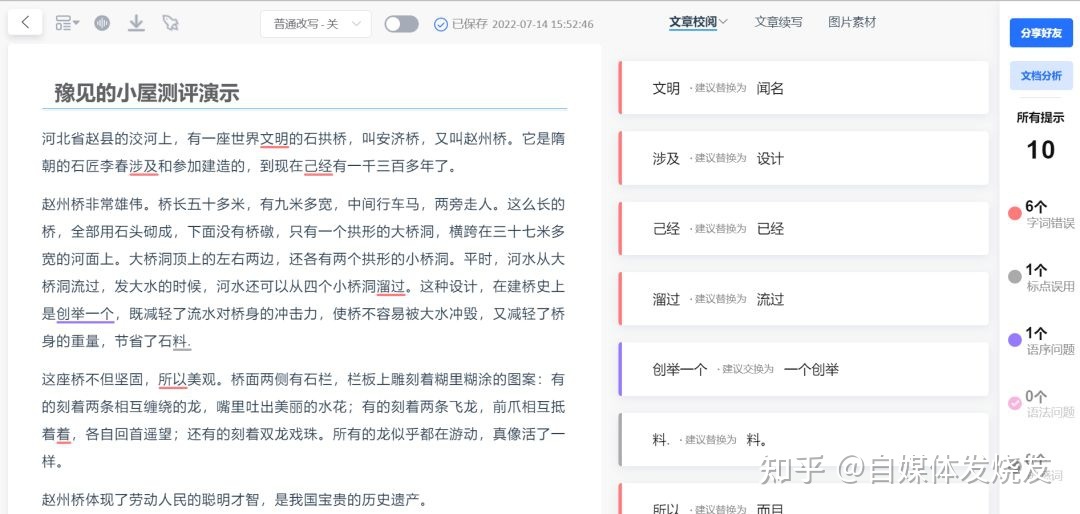
Task: Go back using the left arrow button
Action: (25, 23)
